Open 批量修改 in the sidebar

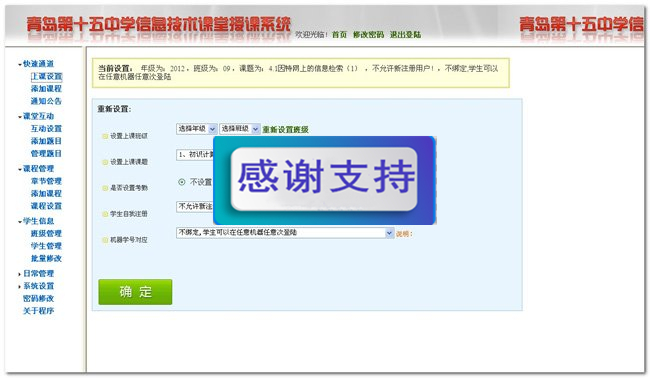(x=46, y=258)
